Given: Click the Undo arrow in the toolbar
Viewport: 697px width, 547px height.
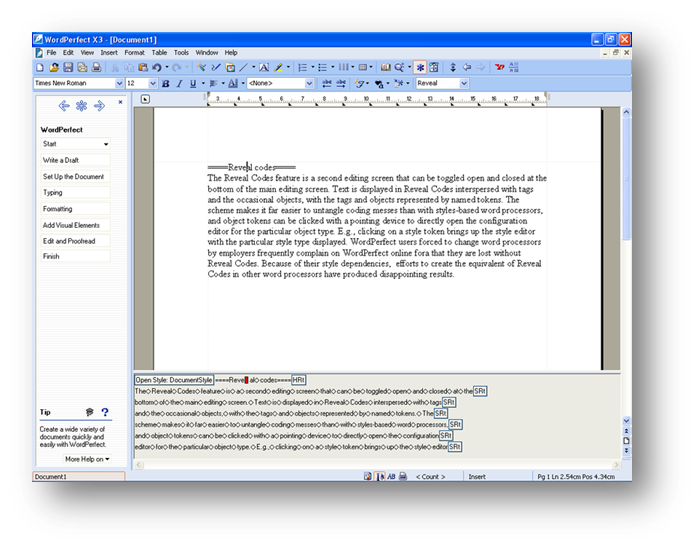Looking at the screenshot, I should [159, 67].
